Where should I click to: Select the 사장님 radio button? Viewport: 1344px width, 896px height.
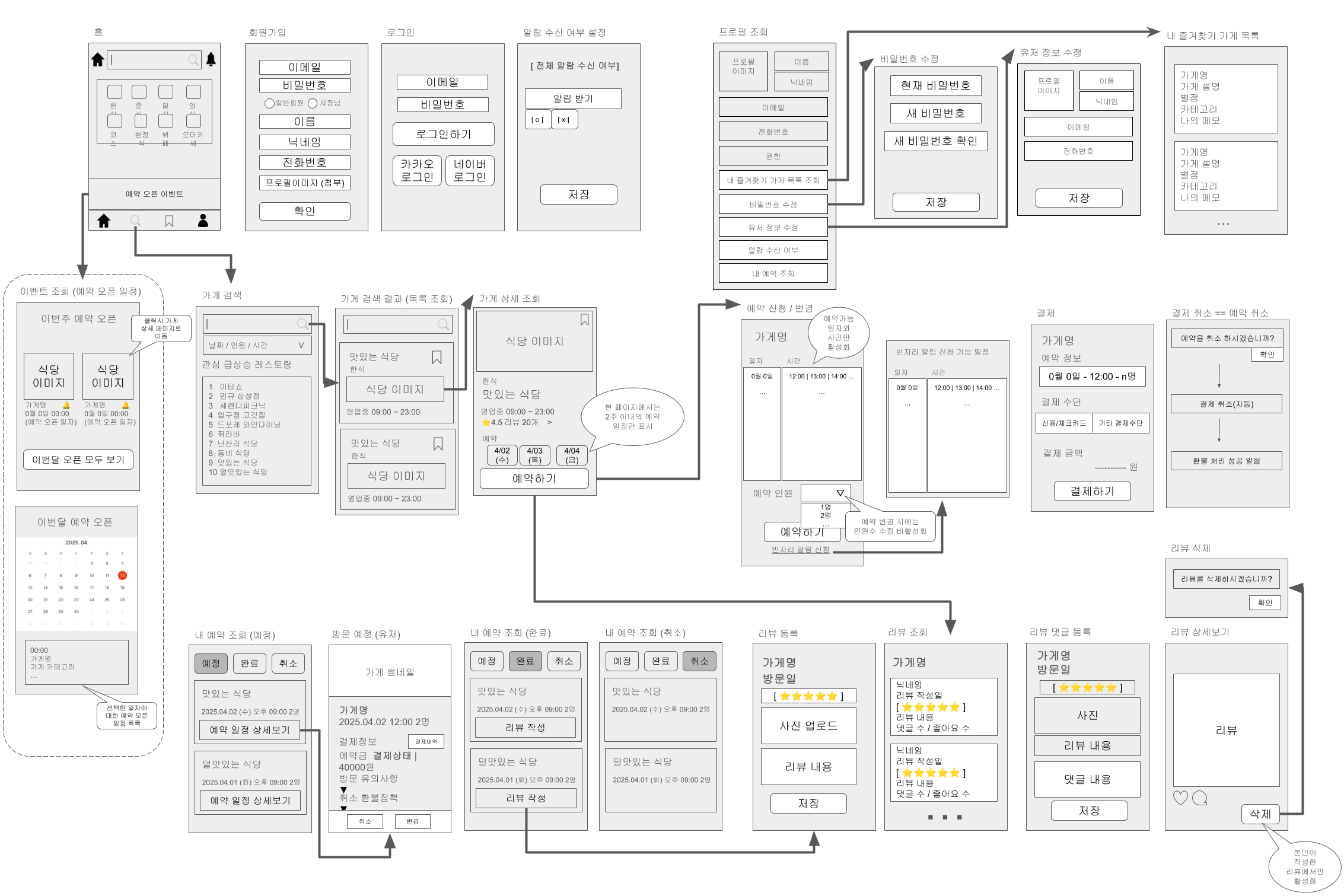click(x=313, y=103)
